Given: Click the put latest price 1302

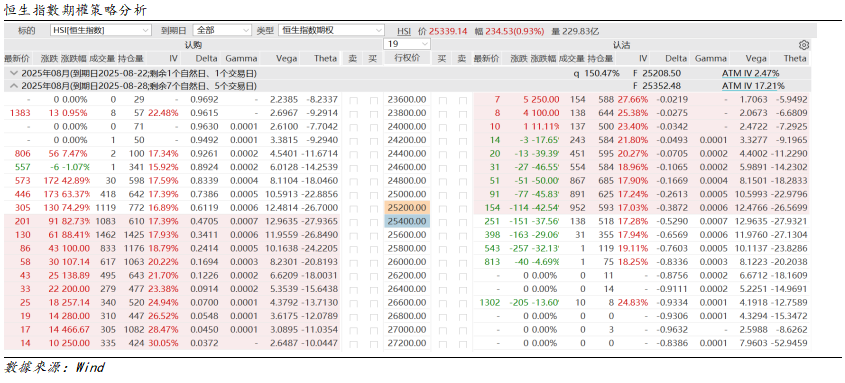Looking at the screenshot, I should point(490,303).
